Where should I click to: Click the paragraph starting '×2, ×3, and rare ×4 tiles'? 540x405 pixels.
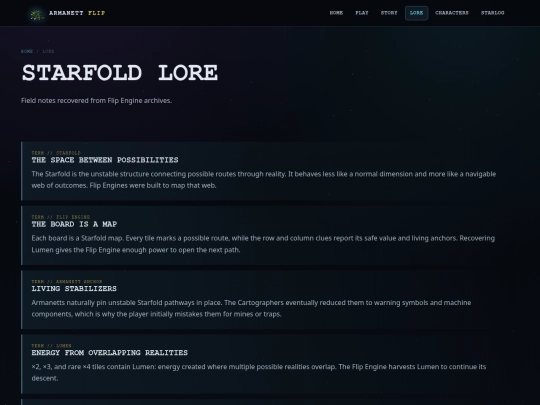(259, 372)
